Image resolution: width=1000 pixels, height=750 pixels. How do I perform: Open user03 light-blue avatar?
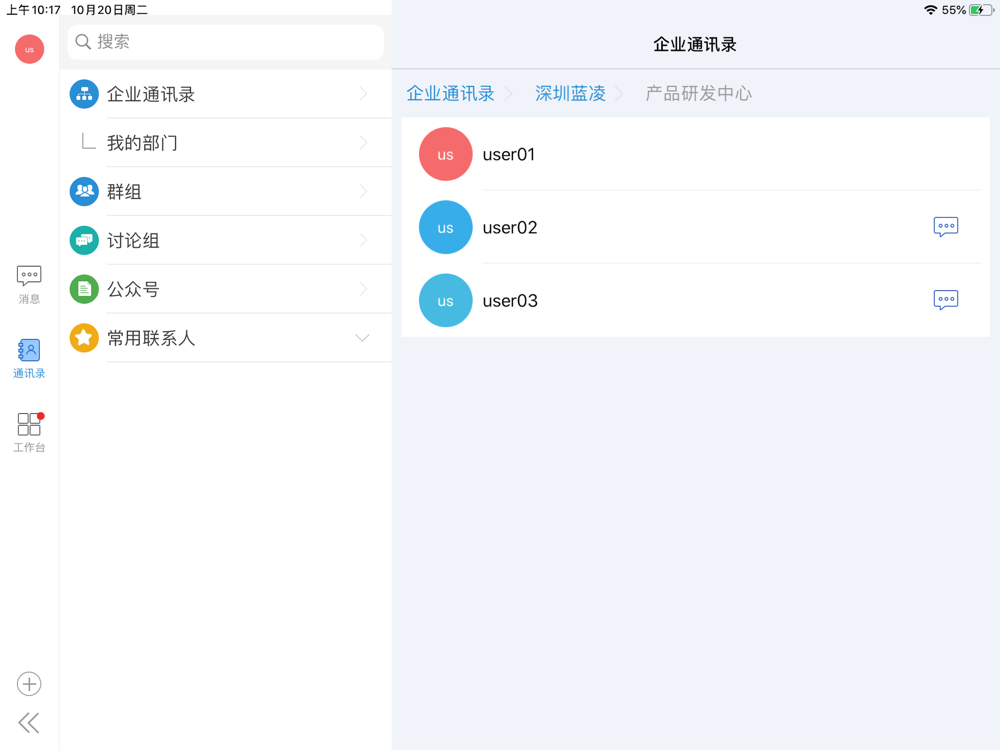pyautogui.click(x=446, y=300)
